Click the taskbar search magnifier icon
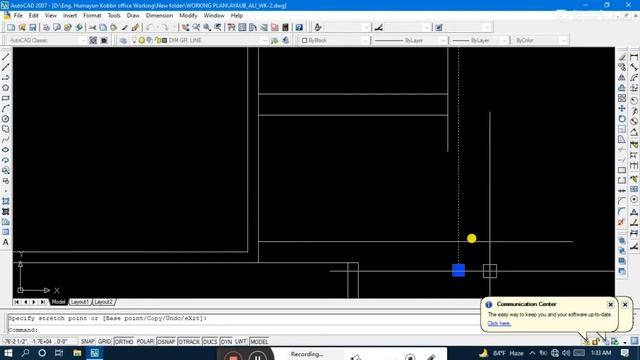640x360 pixels. pos(25,353)
